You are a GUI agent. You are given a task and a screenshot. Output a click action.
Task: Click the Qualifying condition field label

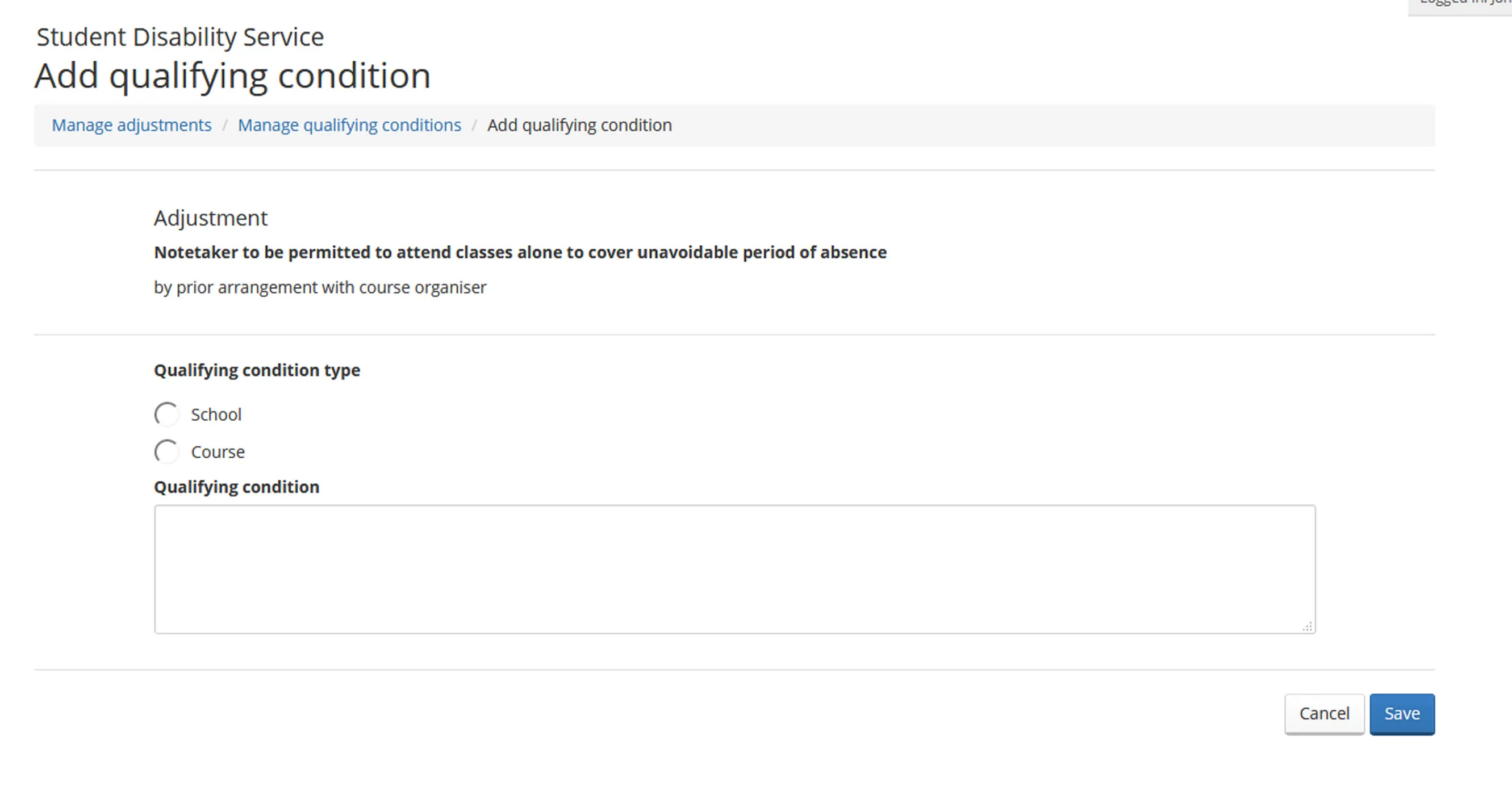[236, 487]
